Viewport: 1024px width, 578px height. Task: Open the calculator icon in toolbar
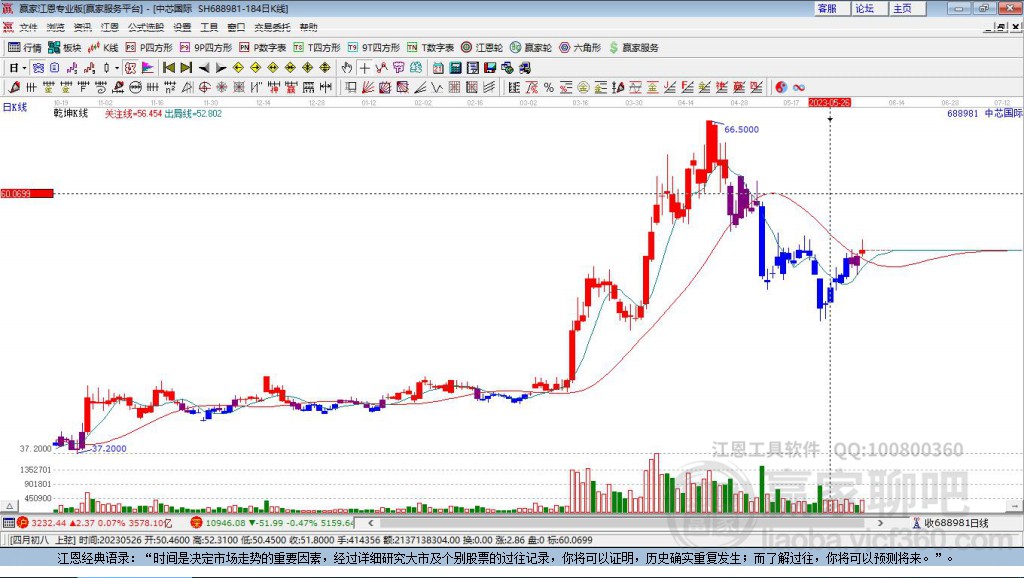[455, 68]
